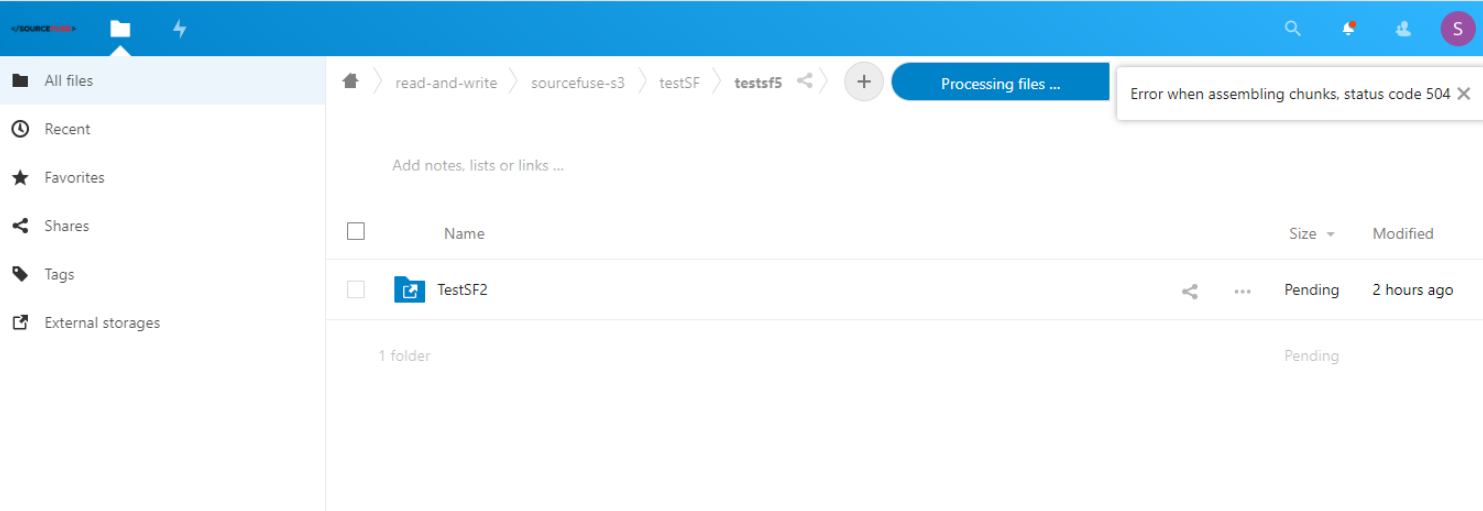Navigate to read-and-write breadcrumb
Viewport: 1483px width, 511px height.
pyautogui.click(x=446, y=83)
